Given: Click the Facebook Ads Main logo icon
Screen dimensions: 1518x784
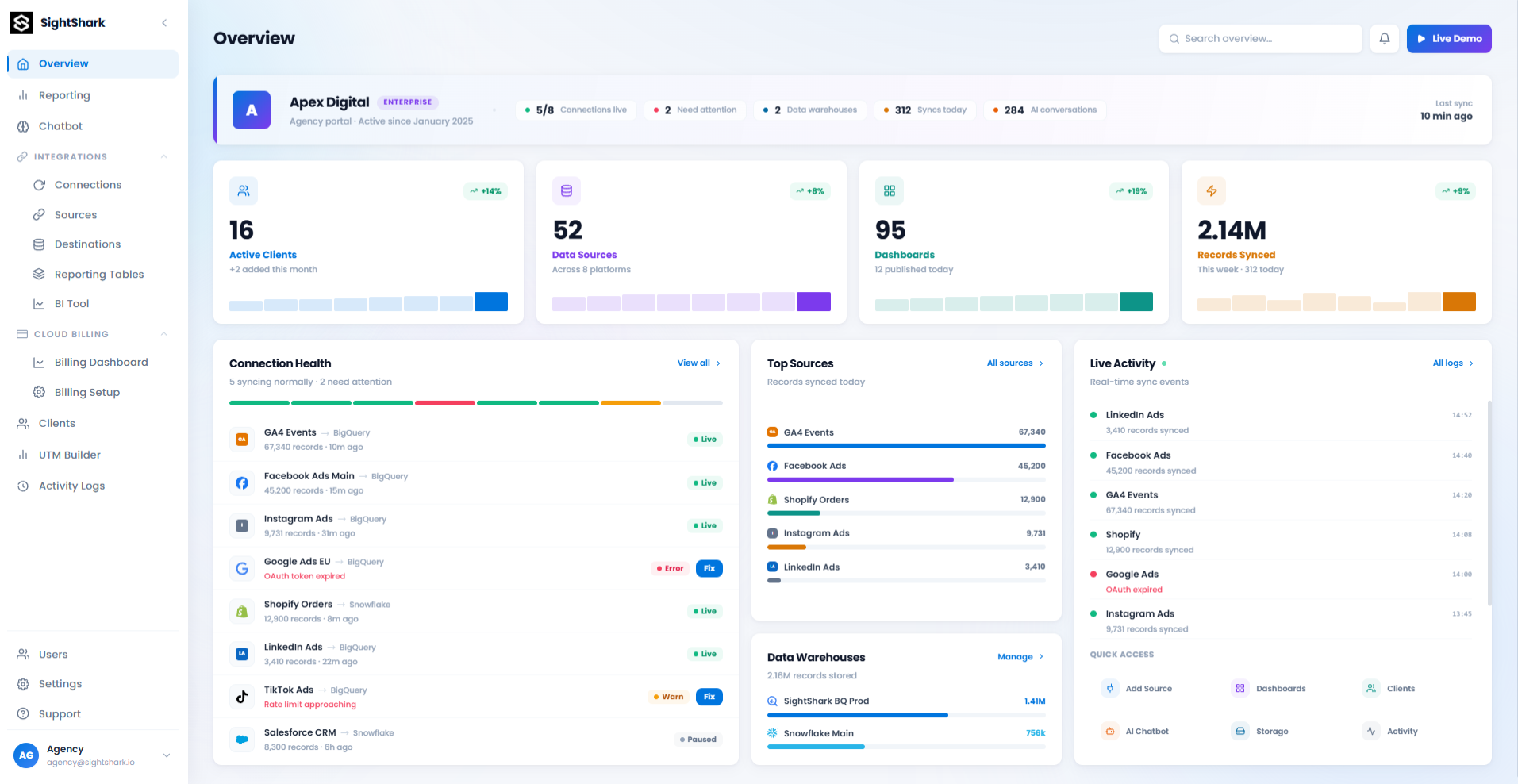Looking at the screenshot, I should click(242, 482).
